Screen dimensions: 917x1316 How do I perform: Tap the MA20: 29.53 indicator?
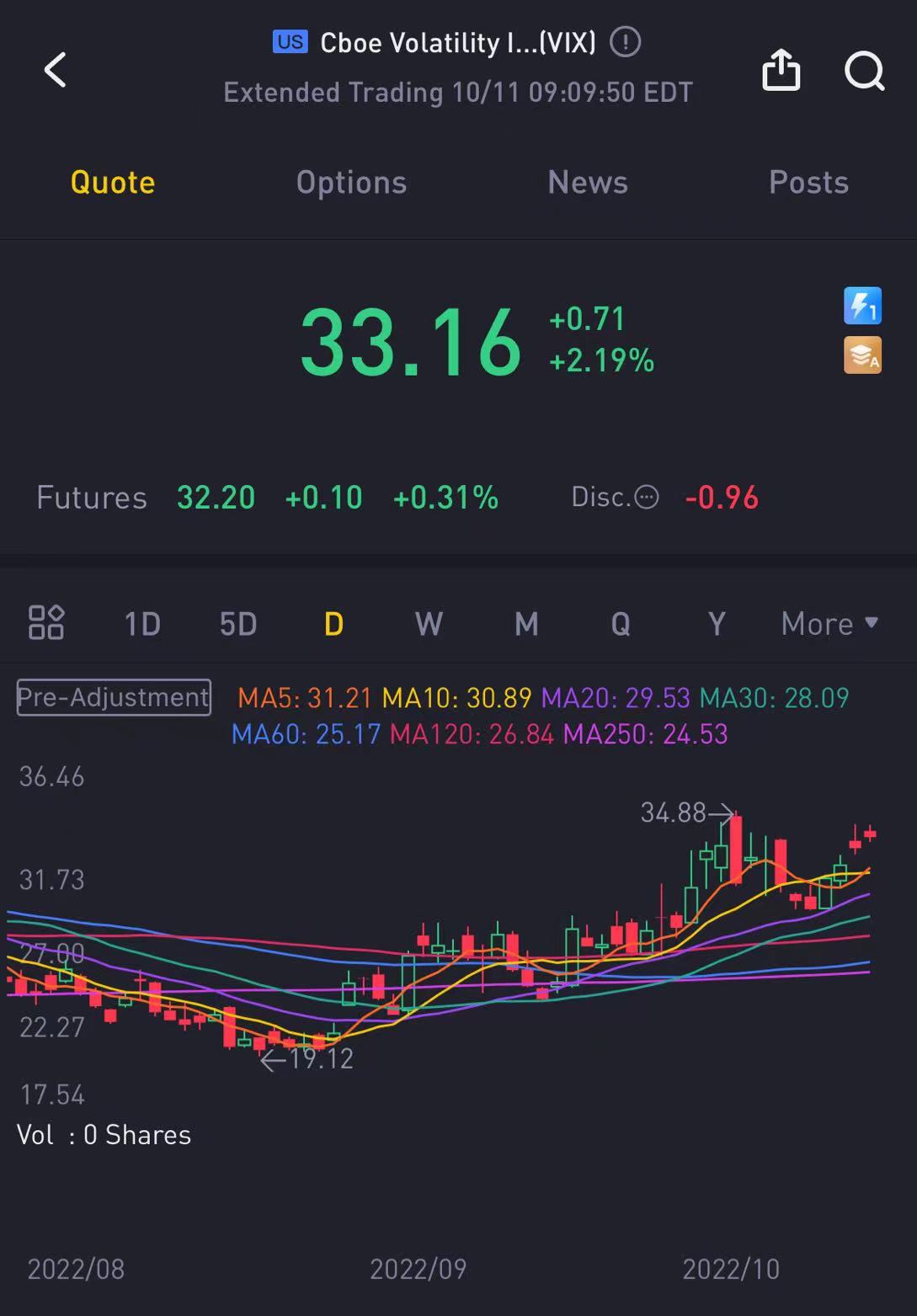pyautogui.click(x=616, y=698)
